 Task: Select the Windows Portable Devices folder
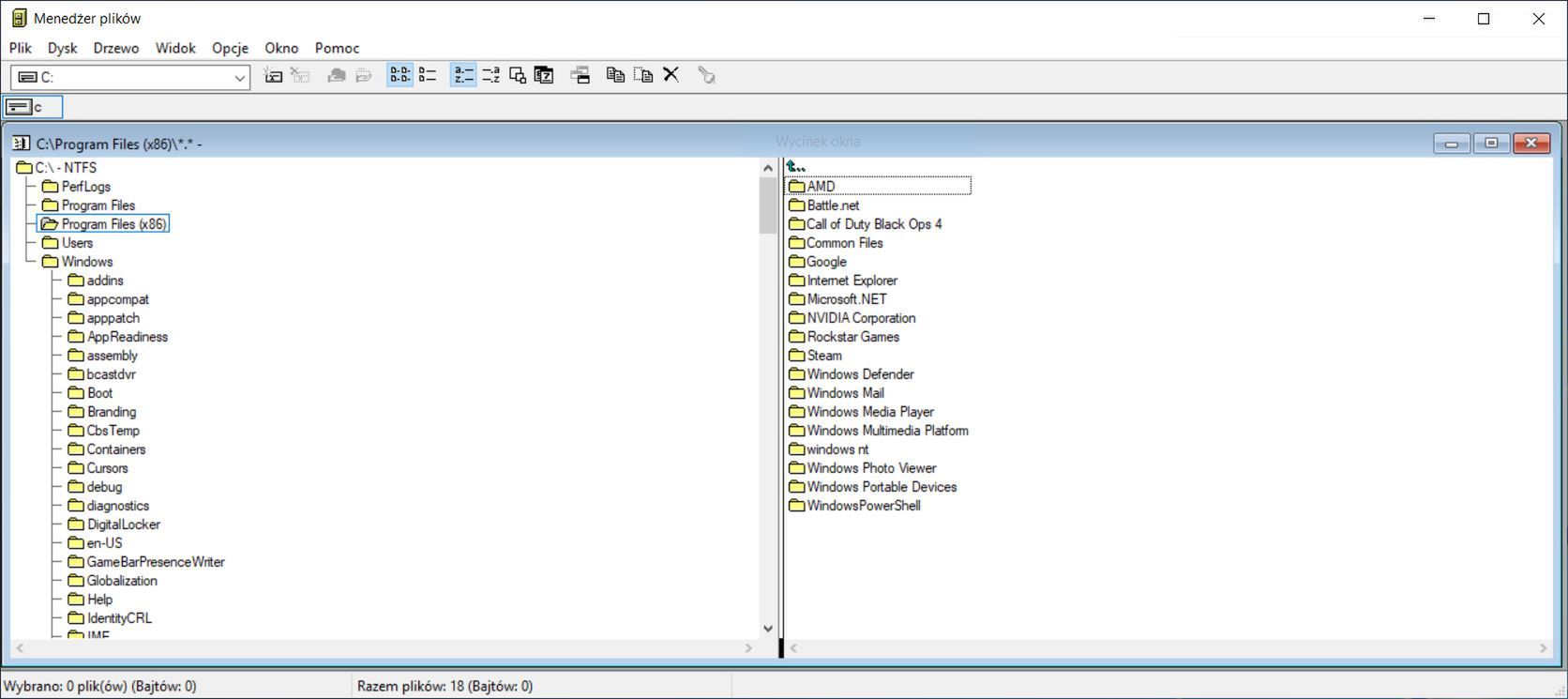[x=872, y=487]
